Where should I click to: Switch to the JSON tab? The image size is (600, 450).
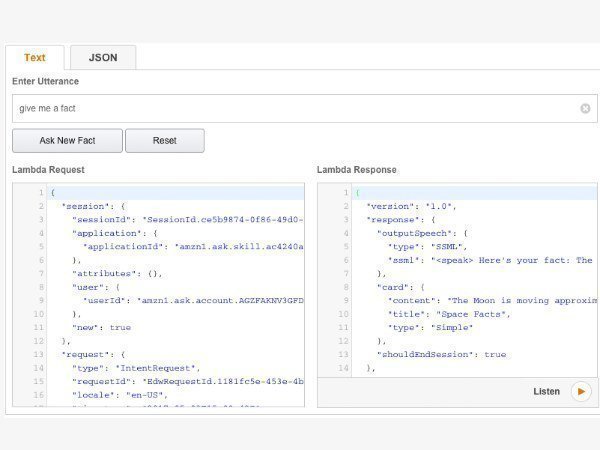102,58
